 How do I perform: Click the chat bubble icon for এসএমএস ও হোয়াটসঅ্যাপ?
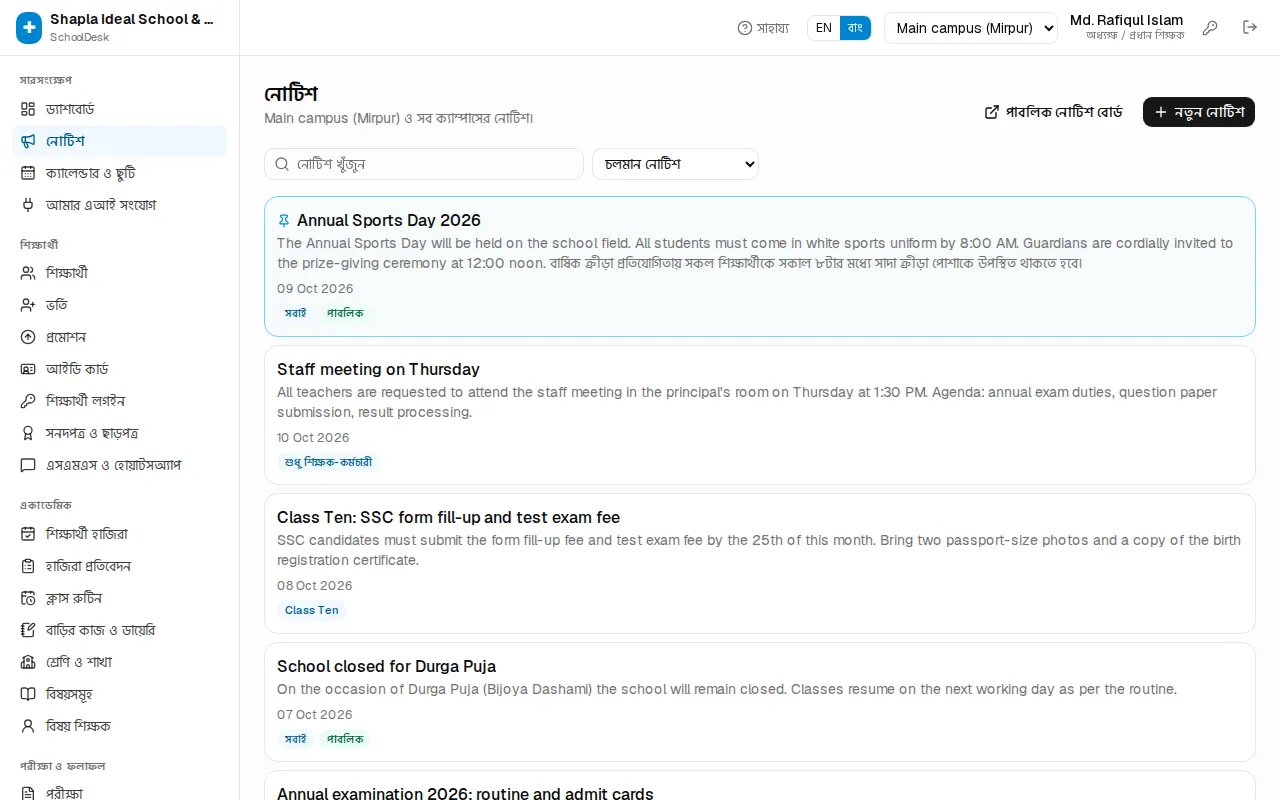tap(28, 465)
